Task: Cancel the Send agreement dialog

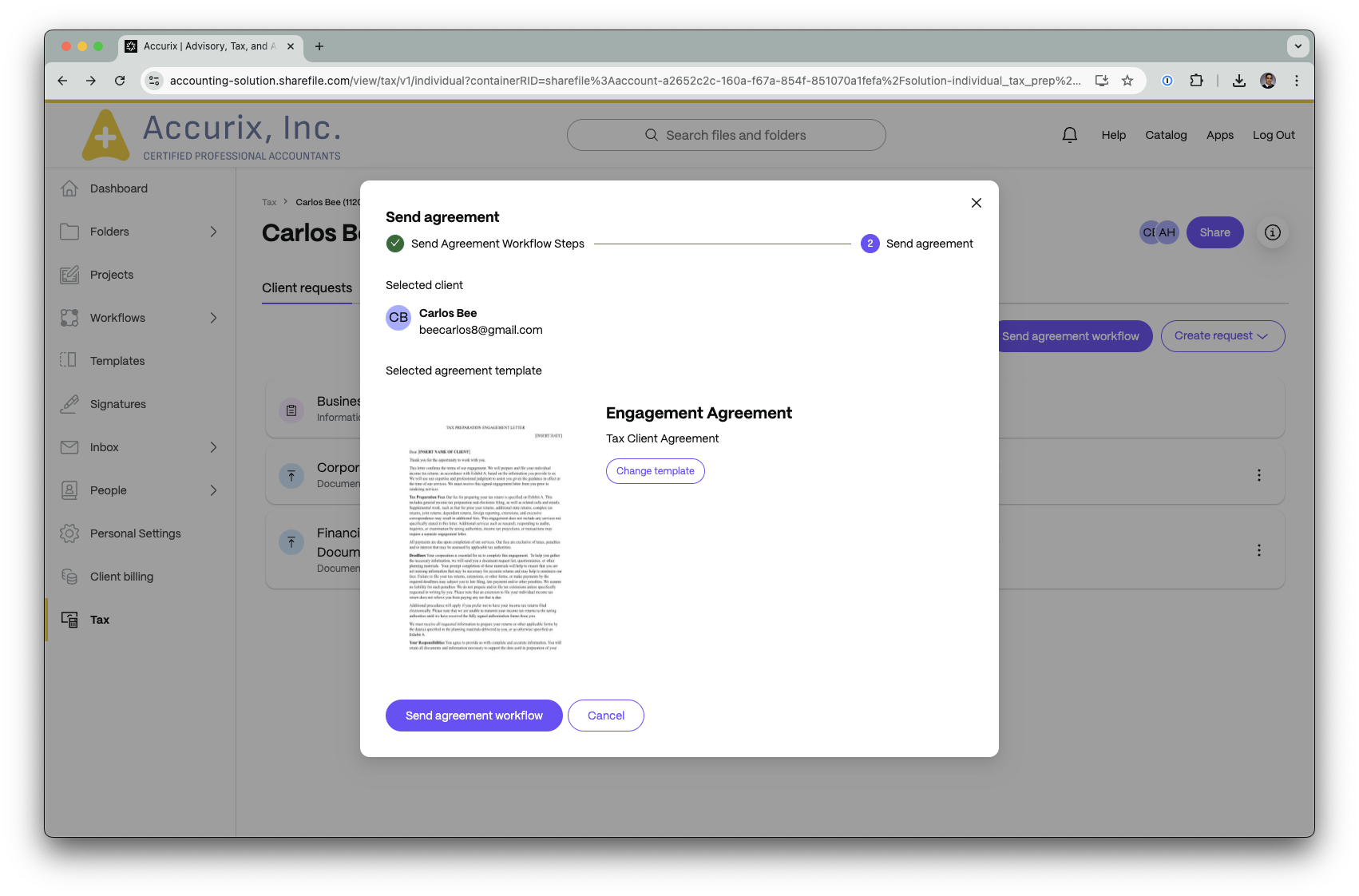Action: pos(606,716)
